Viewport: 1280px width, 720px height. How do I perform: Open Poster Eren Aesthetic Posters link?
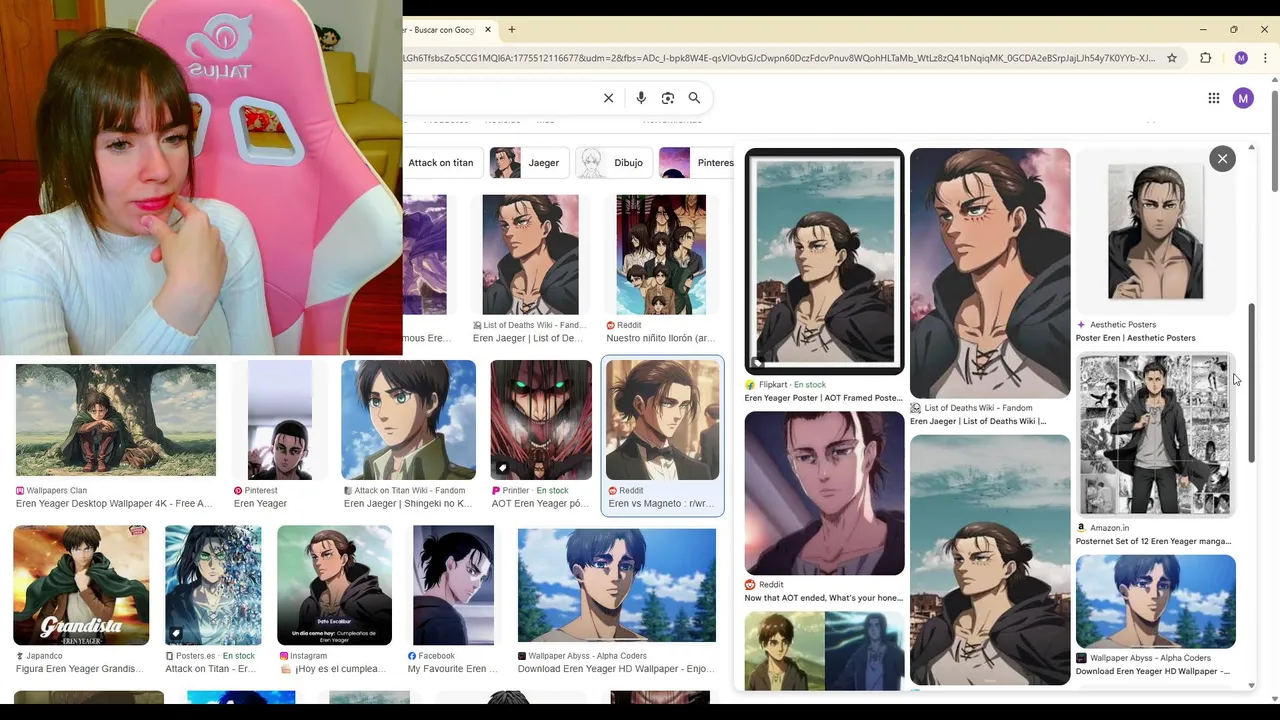pyautogui.click(x=1135, y=338)
